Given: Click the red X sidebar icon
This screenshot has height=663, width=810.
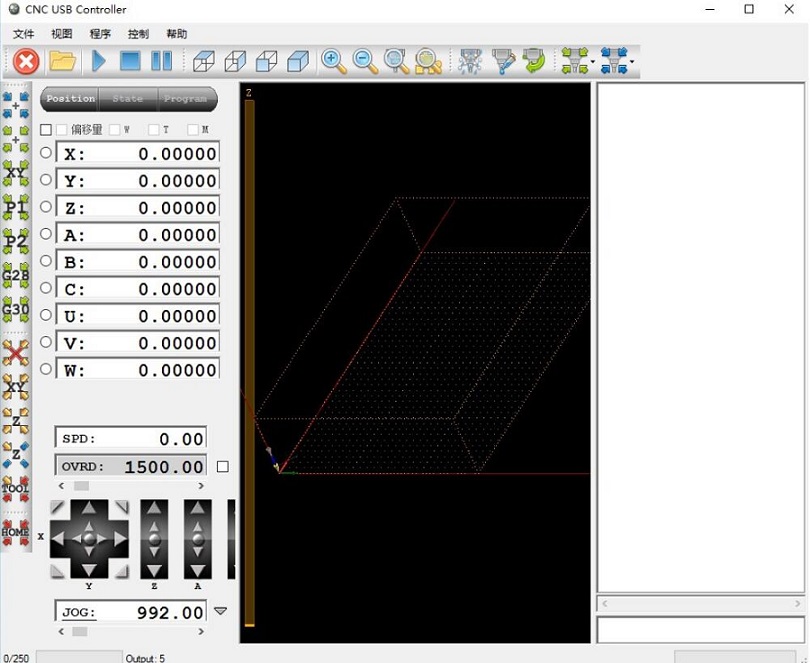Looking at the screenshot, I should click(16, 354).
